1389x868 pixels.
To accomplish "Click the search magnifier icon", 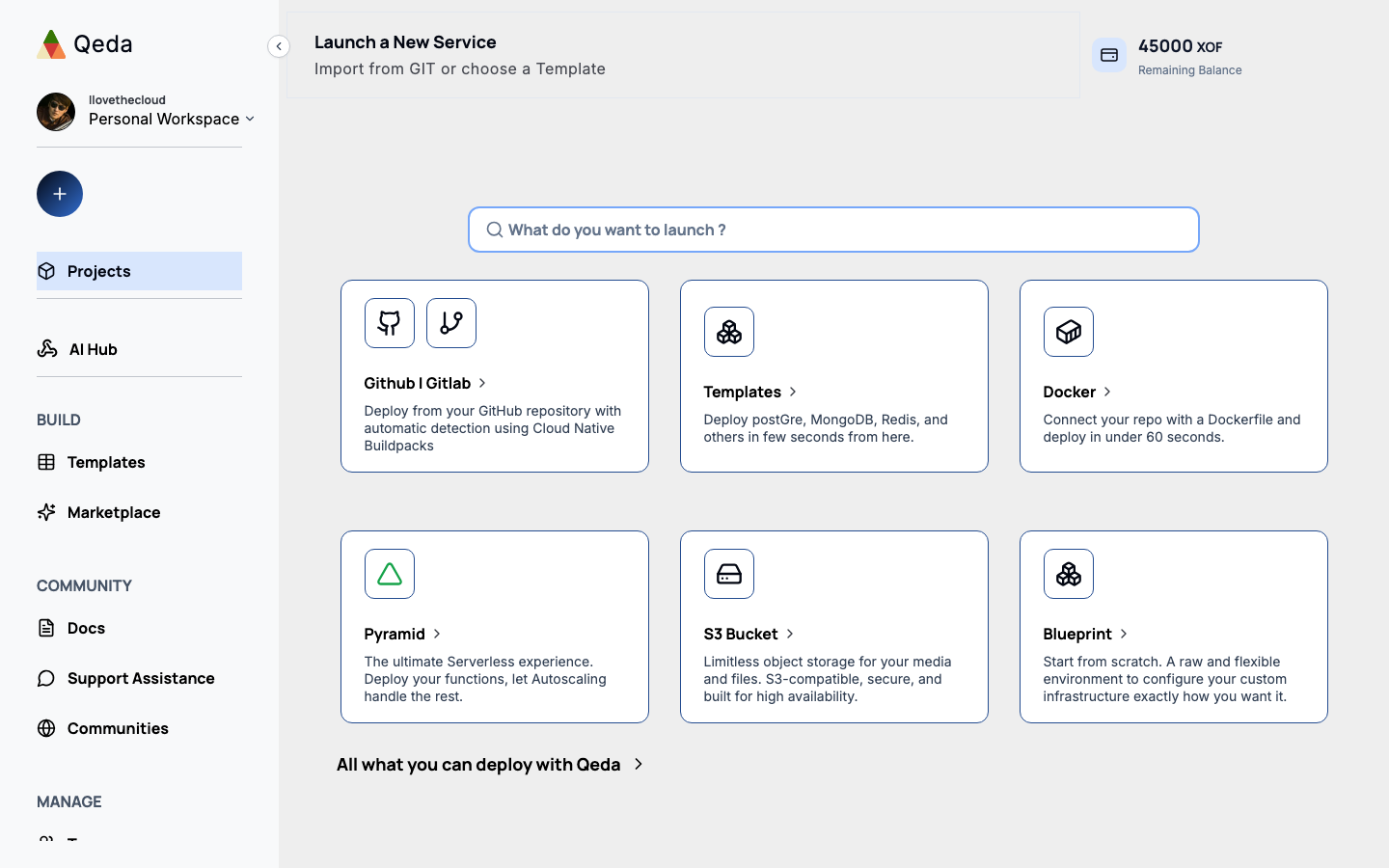I will tap(495, 230).
